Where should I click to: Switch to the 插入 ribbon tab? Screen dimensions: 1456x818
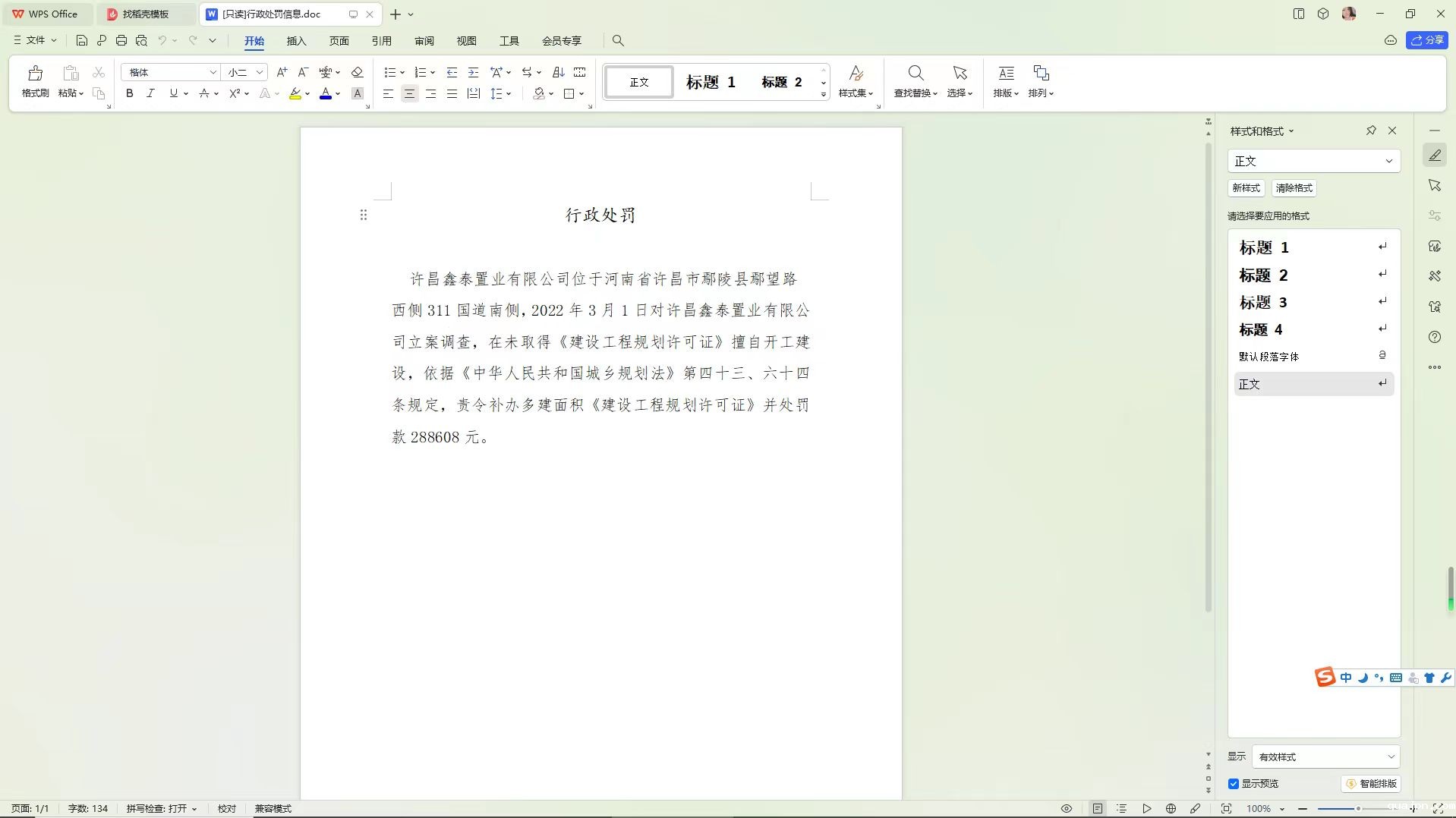coord(296,41)
